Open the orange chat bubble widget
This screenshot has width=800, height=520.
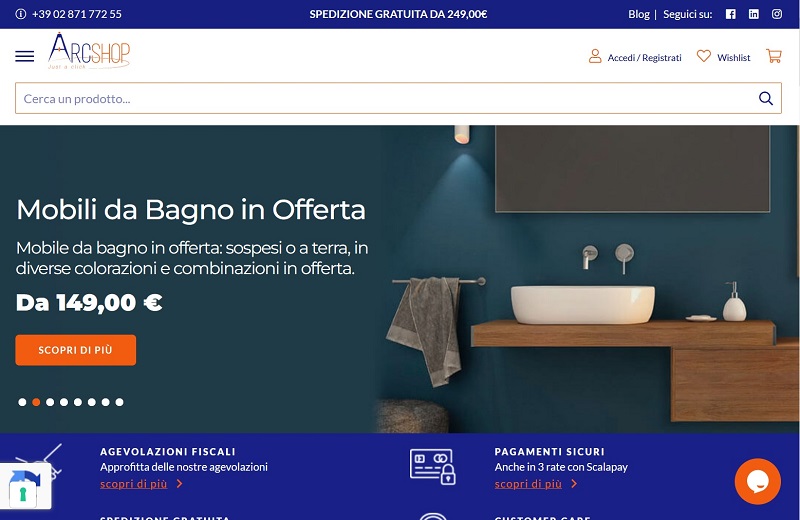pos(757,481)
